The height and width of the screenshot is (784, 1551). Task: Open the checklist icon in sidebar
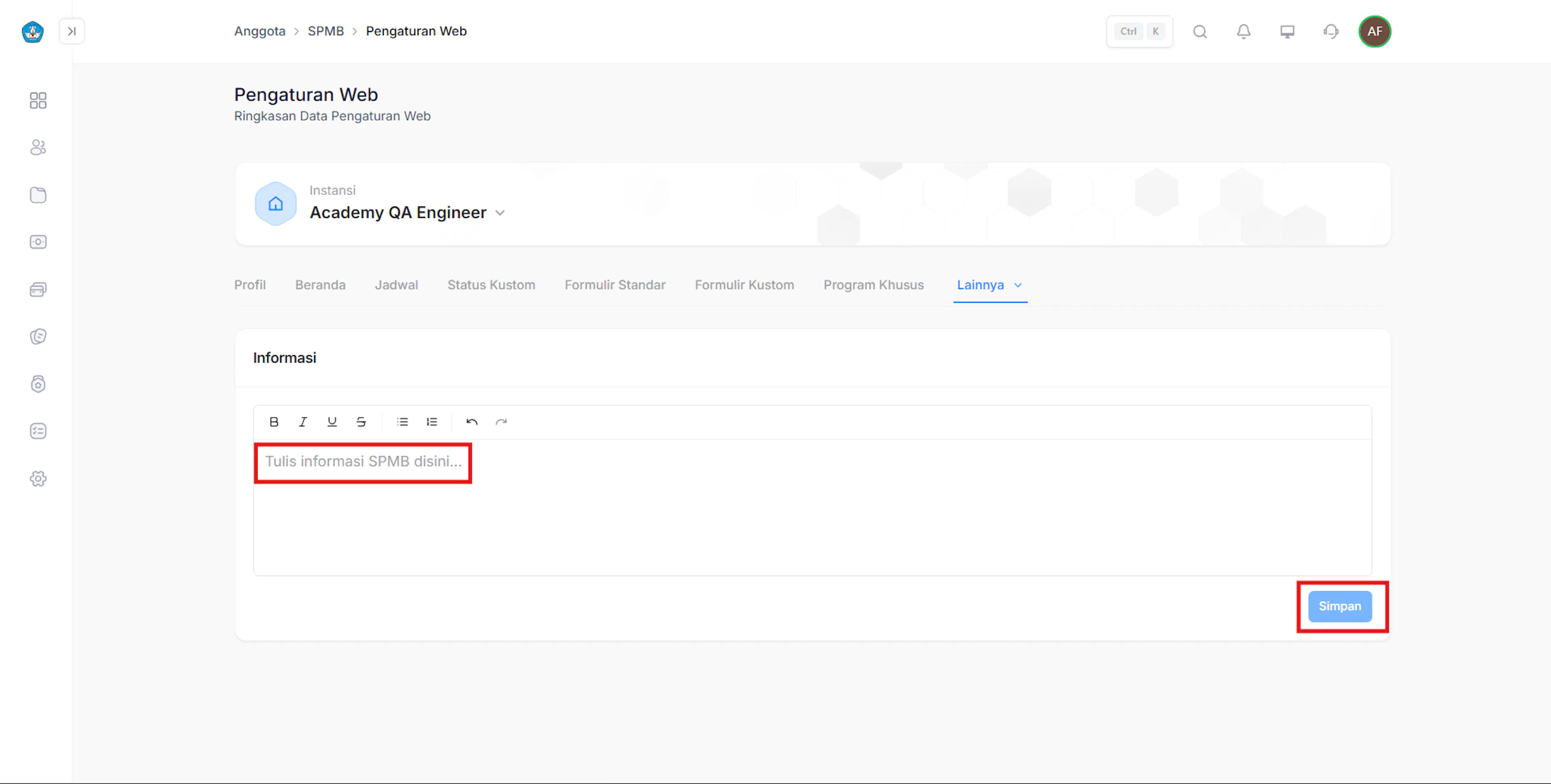(38, 431)
